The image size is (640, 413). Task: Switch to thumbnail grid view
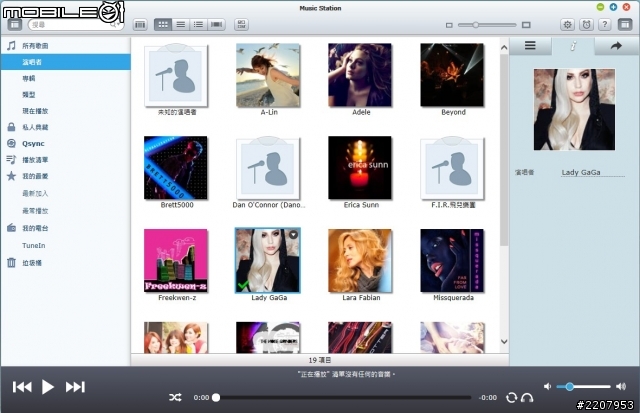[163, 25]
